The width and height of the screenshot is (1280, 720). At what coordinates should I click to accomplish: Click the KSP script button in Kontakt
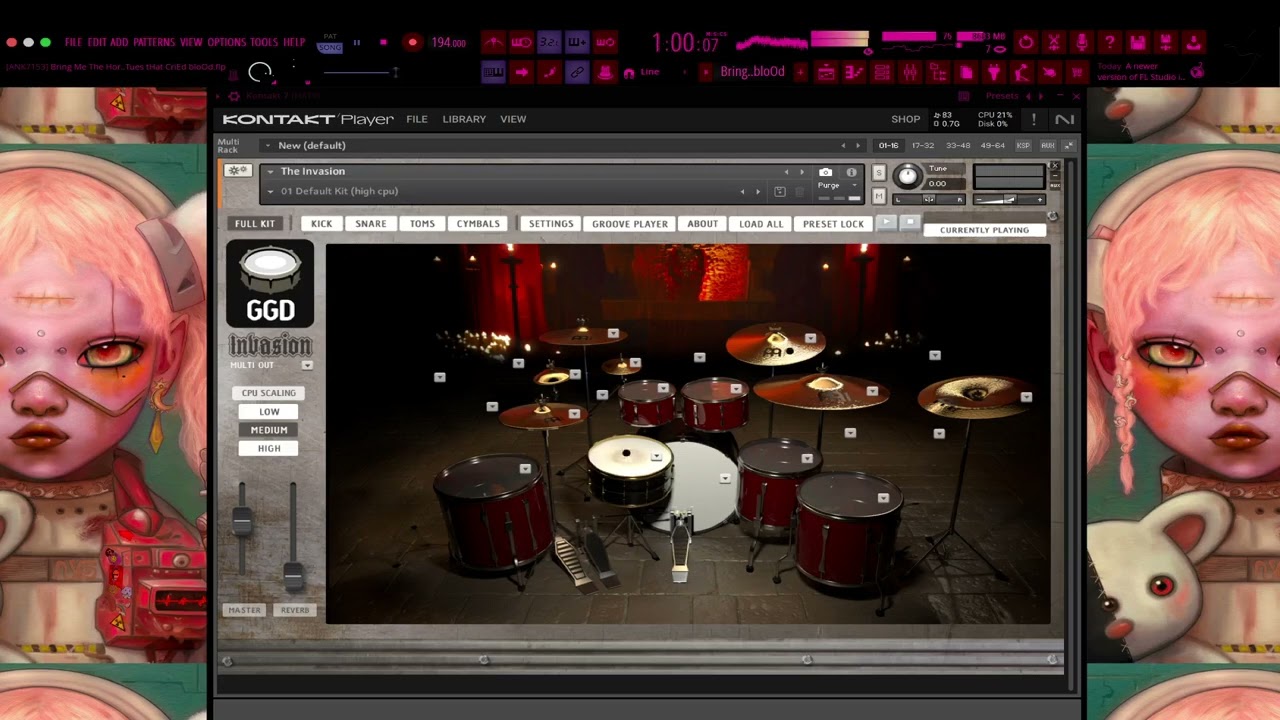coord(1023,145)
